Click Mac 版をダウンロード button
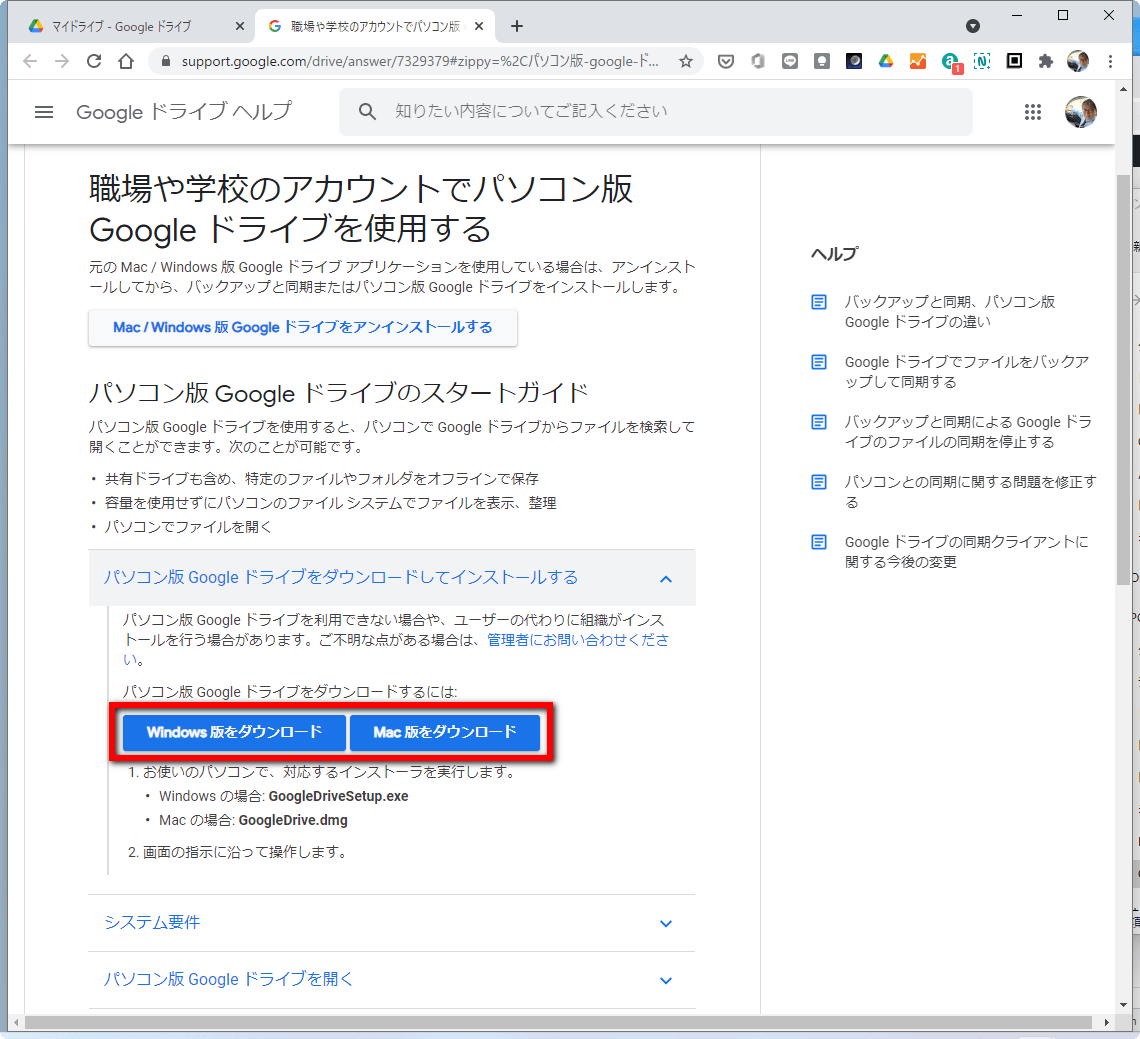This screenshot has width=1140, height=1039. point(445,732)
